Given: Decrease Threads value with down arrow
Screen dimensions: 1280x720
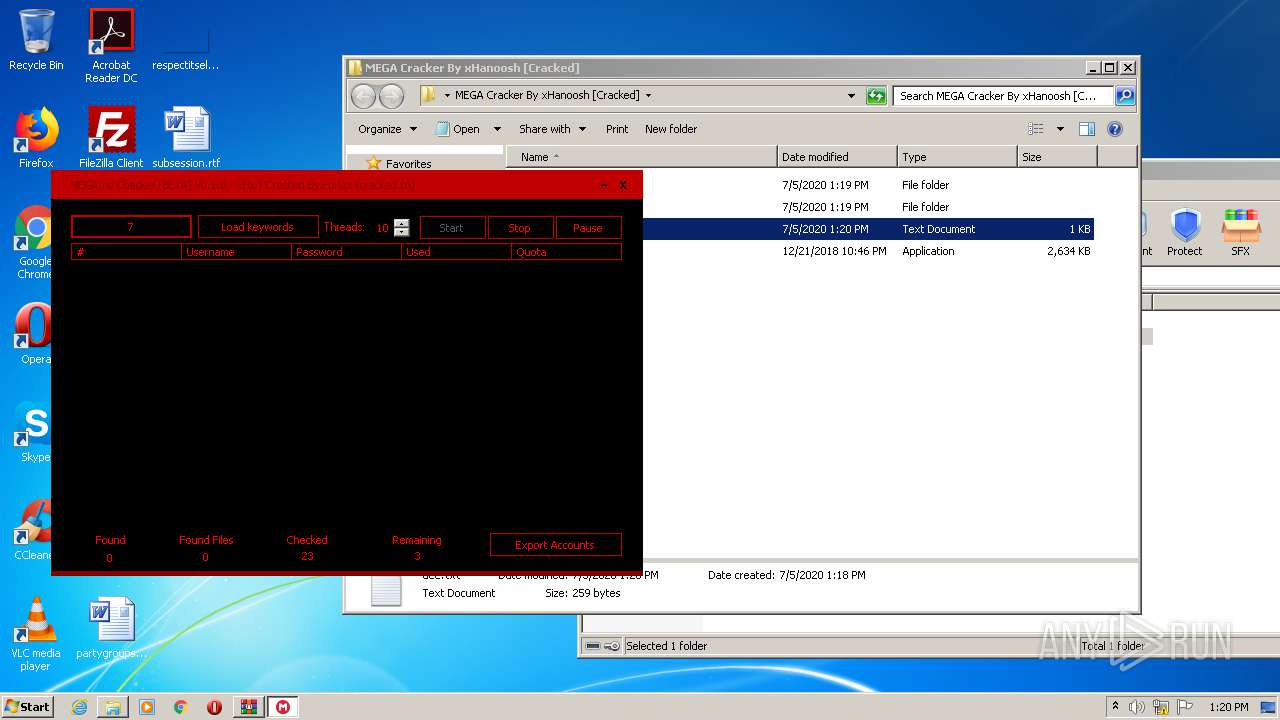Looking at the screenshot, I should coord(402,232).
